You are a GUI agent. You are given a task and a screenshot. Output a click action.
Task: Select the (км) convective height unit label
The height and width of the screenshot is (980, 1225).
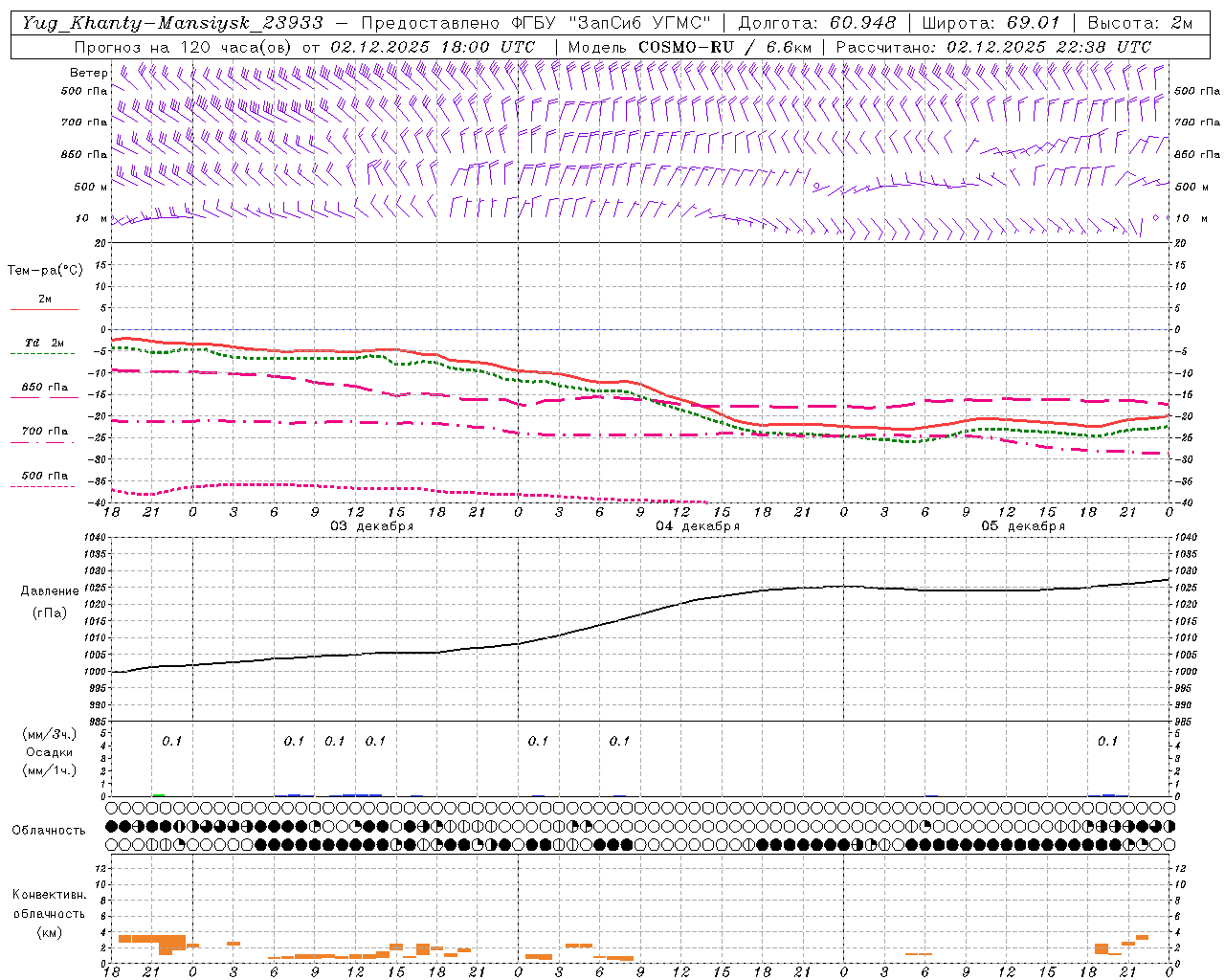tap(49, 932)
